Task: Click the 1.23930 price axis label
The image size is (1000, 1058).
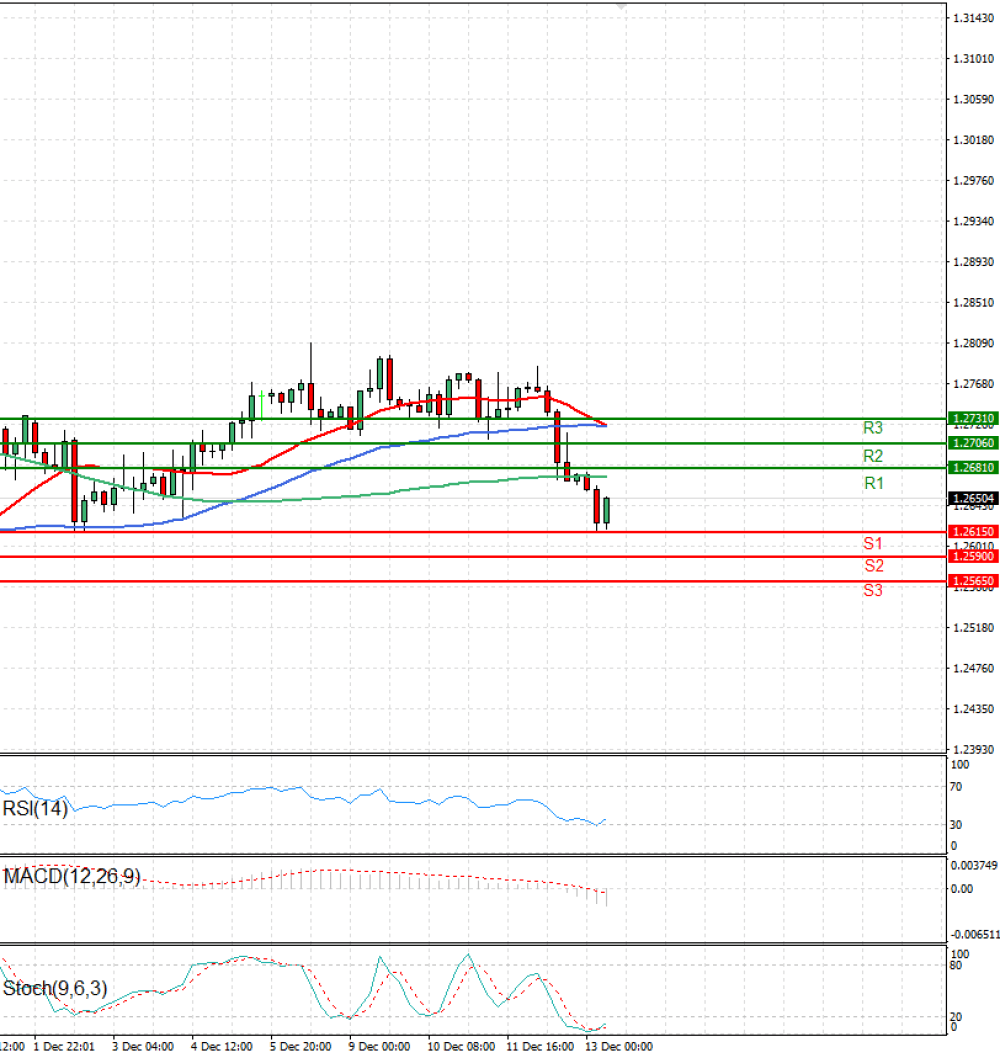Action: point(973,750)
